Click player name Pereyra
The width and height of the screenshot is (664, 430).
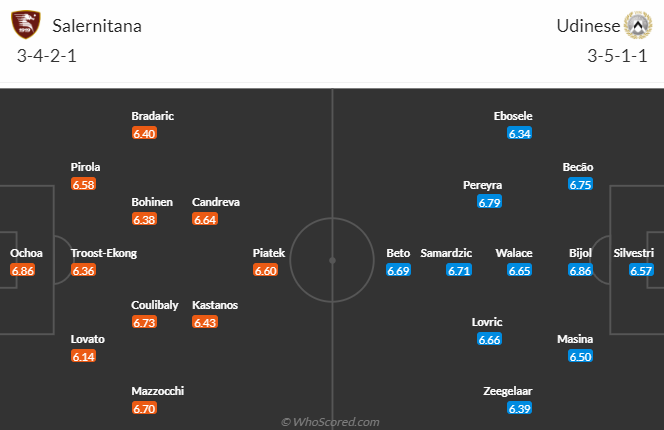click(482, 185)
